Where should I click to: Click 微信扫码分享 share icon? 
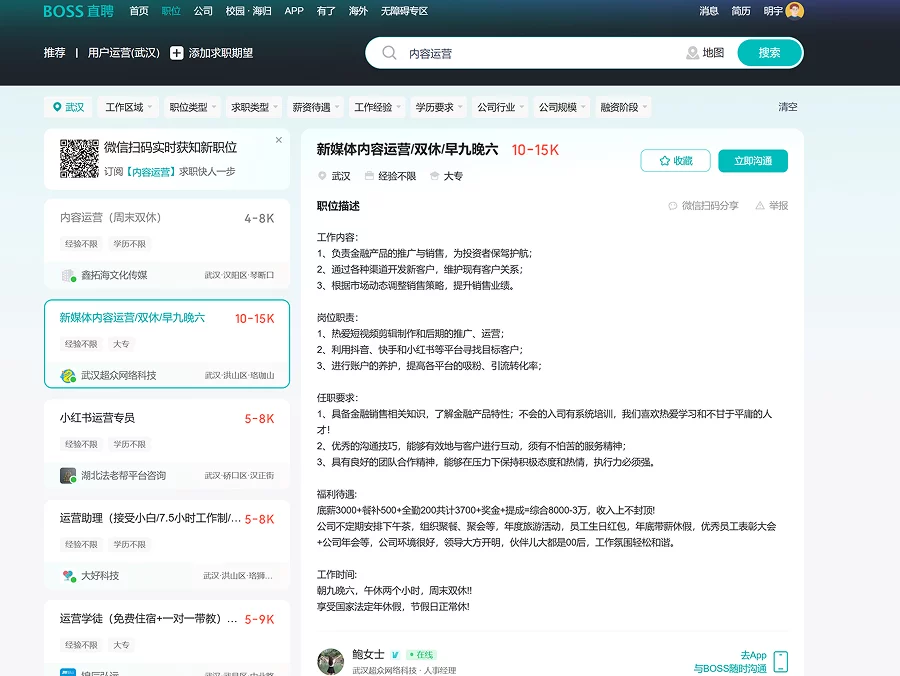pos(673,206)
